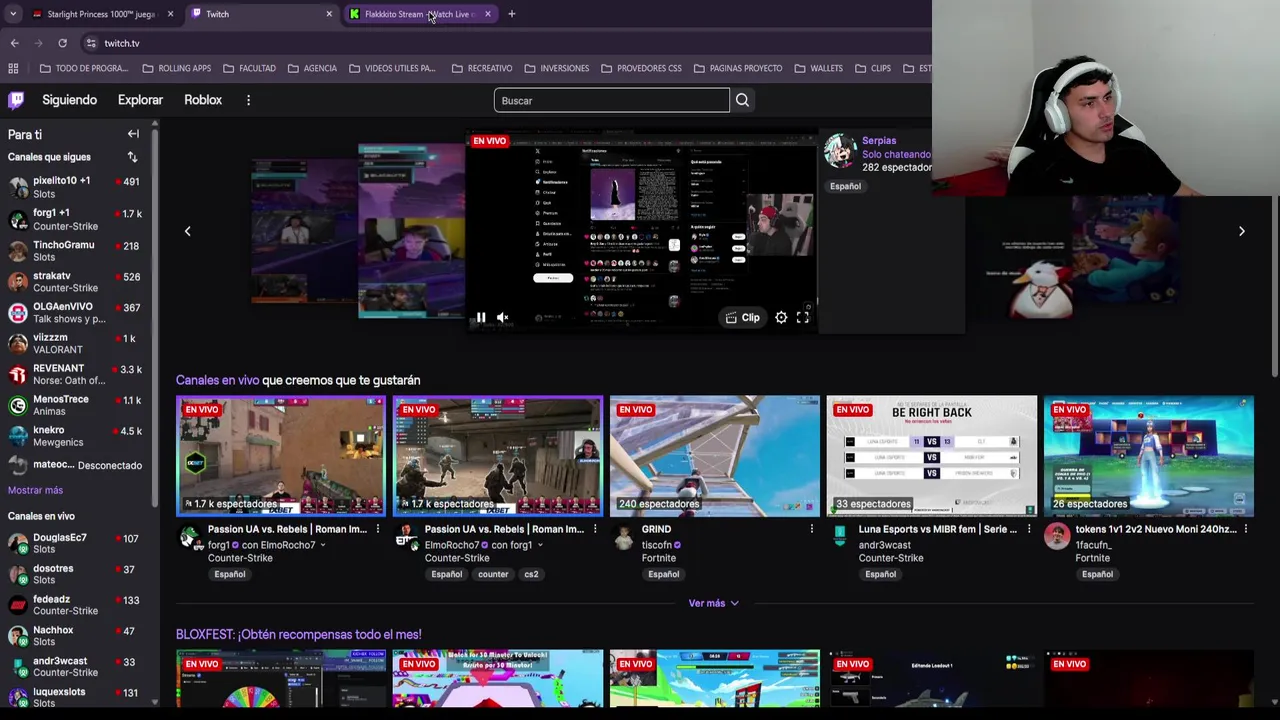
Task: Go to next carousel stream
Action: pyautogui.click(x=1242, y=231)
